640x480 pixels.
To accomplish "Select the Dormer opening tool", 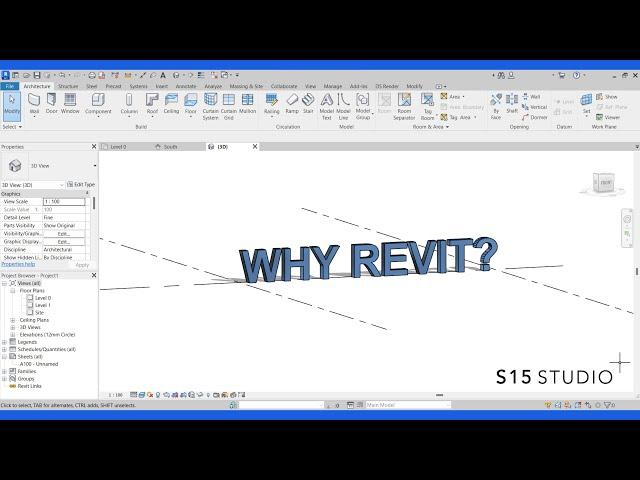I will [x=535, y=117].
